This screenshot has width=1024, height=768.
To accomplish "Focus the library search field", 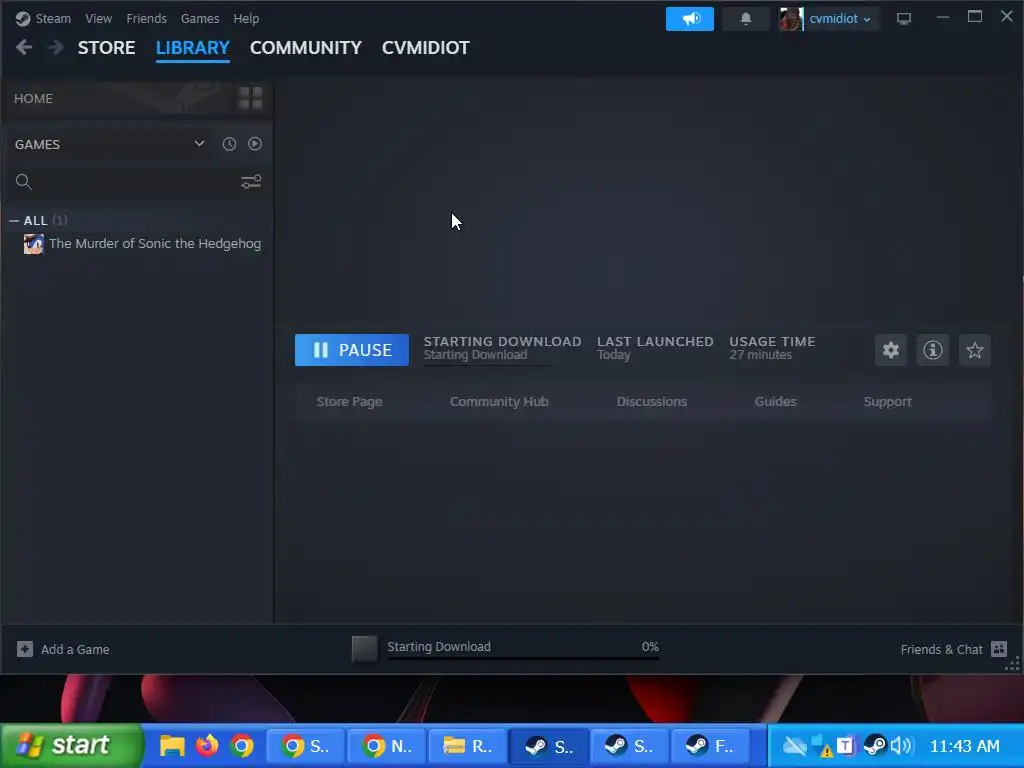I will (x=136, y=182).
